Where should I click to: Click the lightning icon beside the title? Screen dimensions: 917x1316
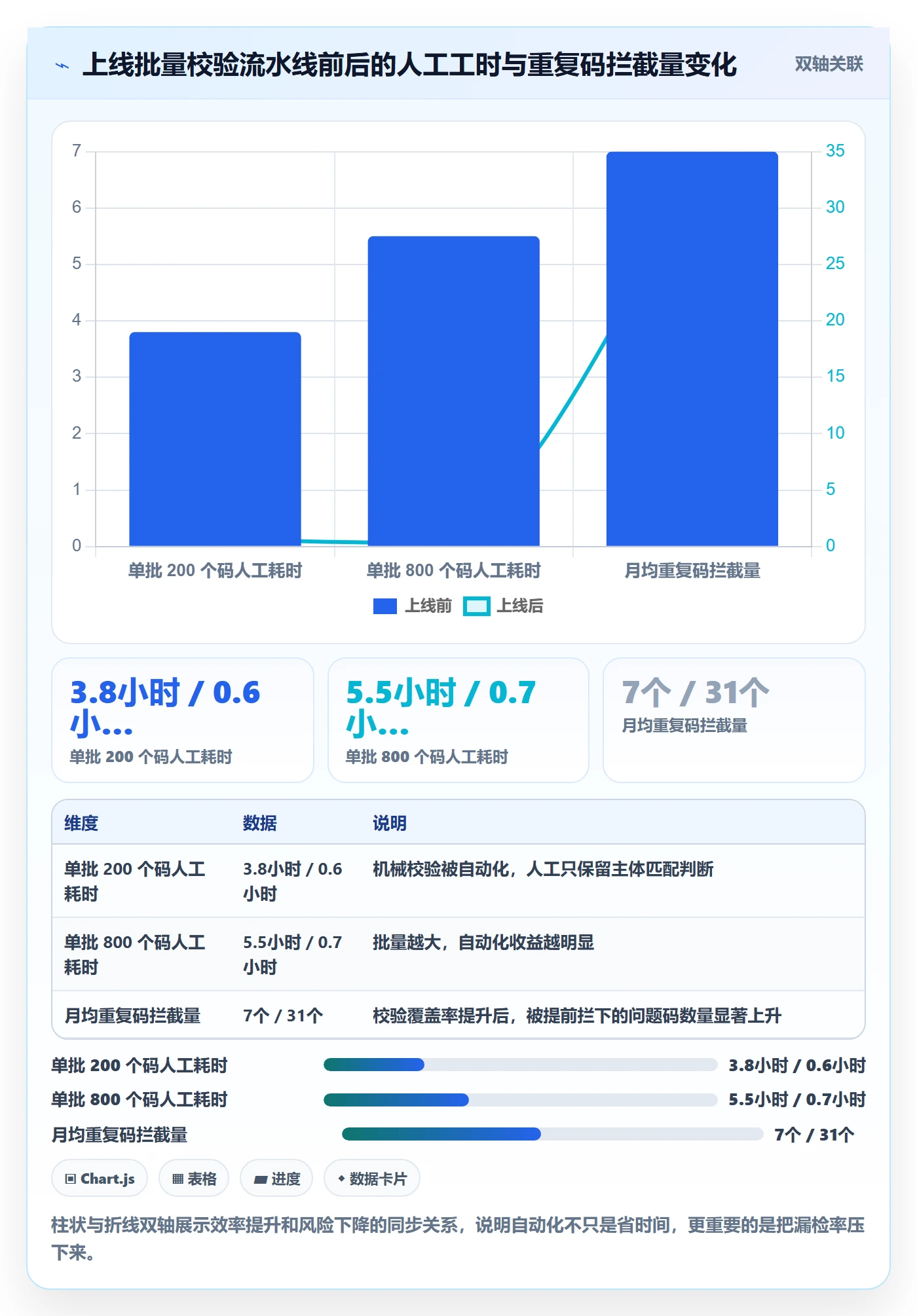62,65
